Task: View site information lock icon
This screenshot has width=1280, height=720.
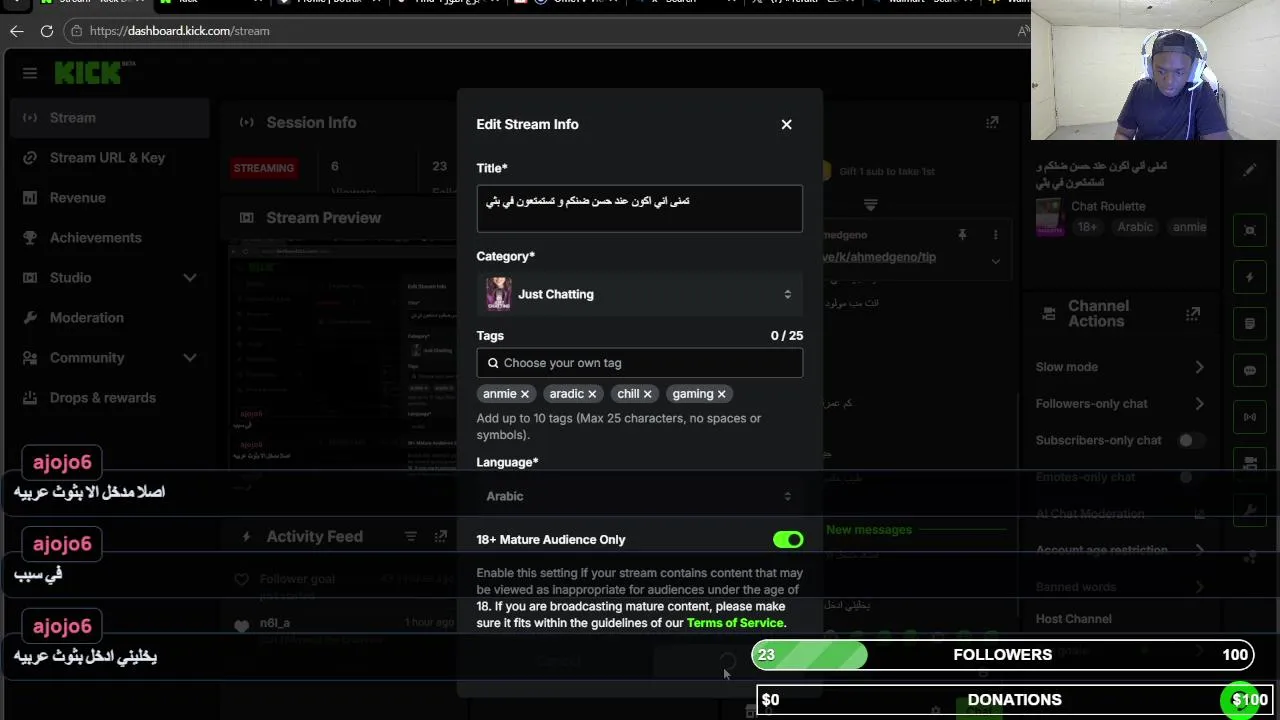Action: click(77, 31)
